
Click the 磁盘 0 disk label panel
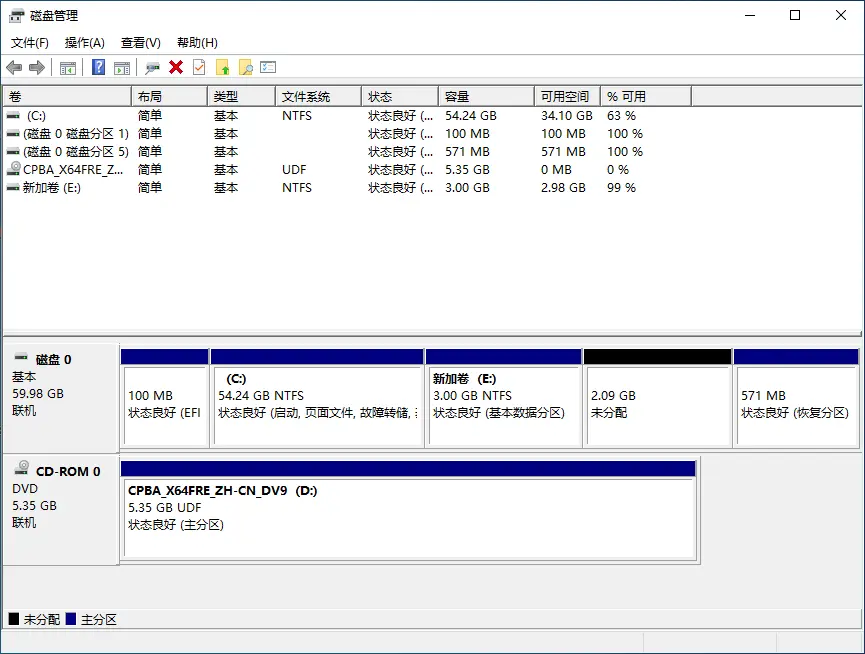61,398
